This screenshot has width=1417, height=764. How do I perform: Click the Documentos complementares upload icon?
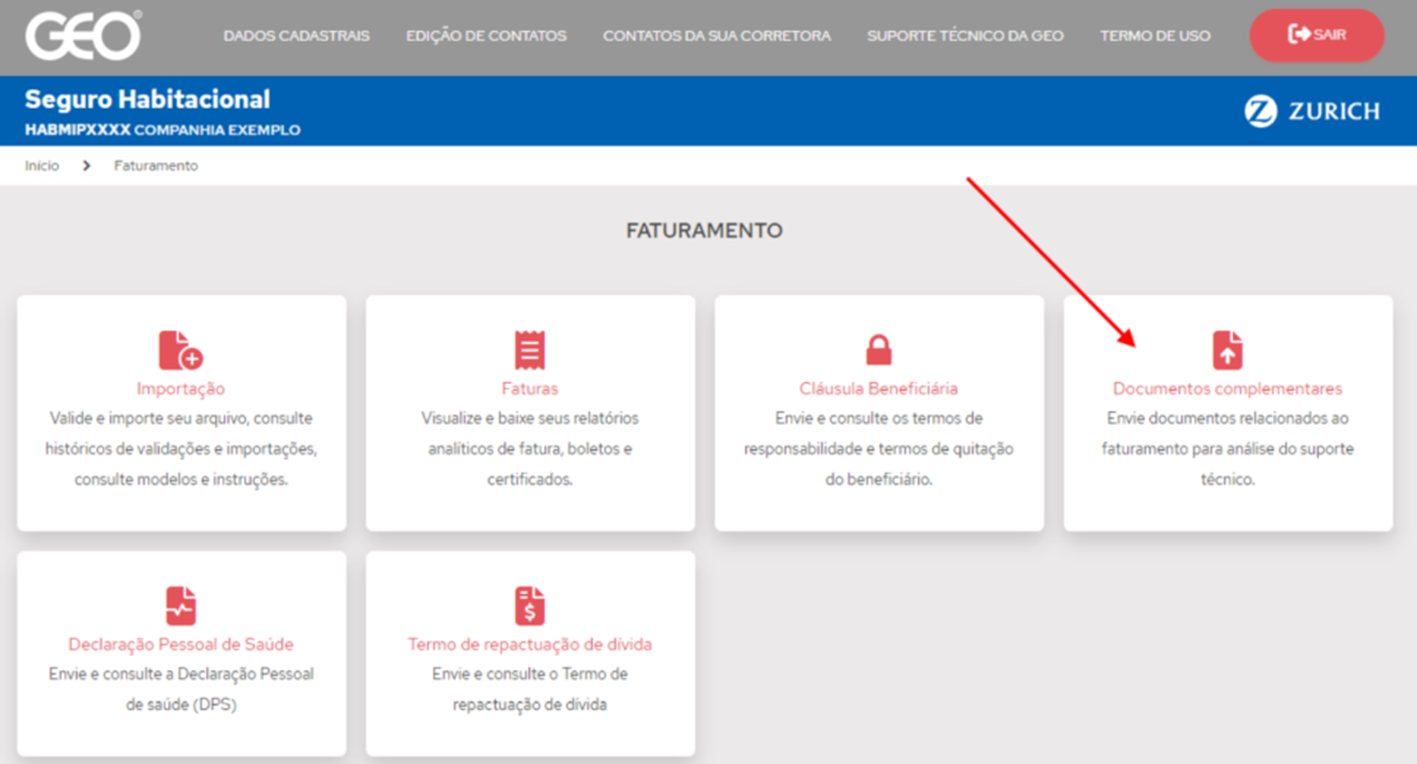[x=1227, y=350]
